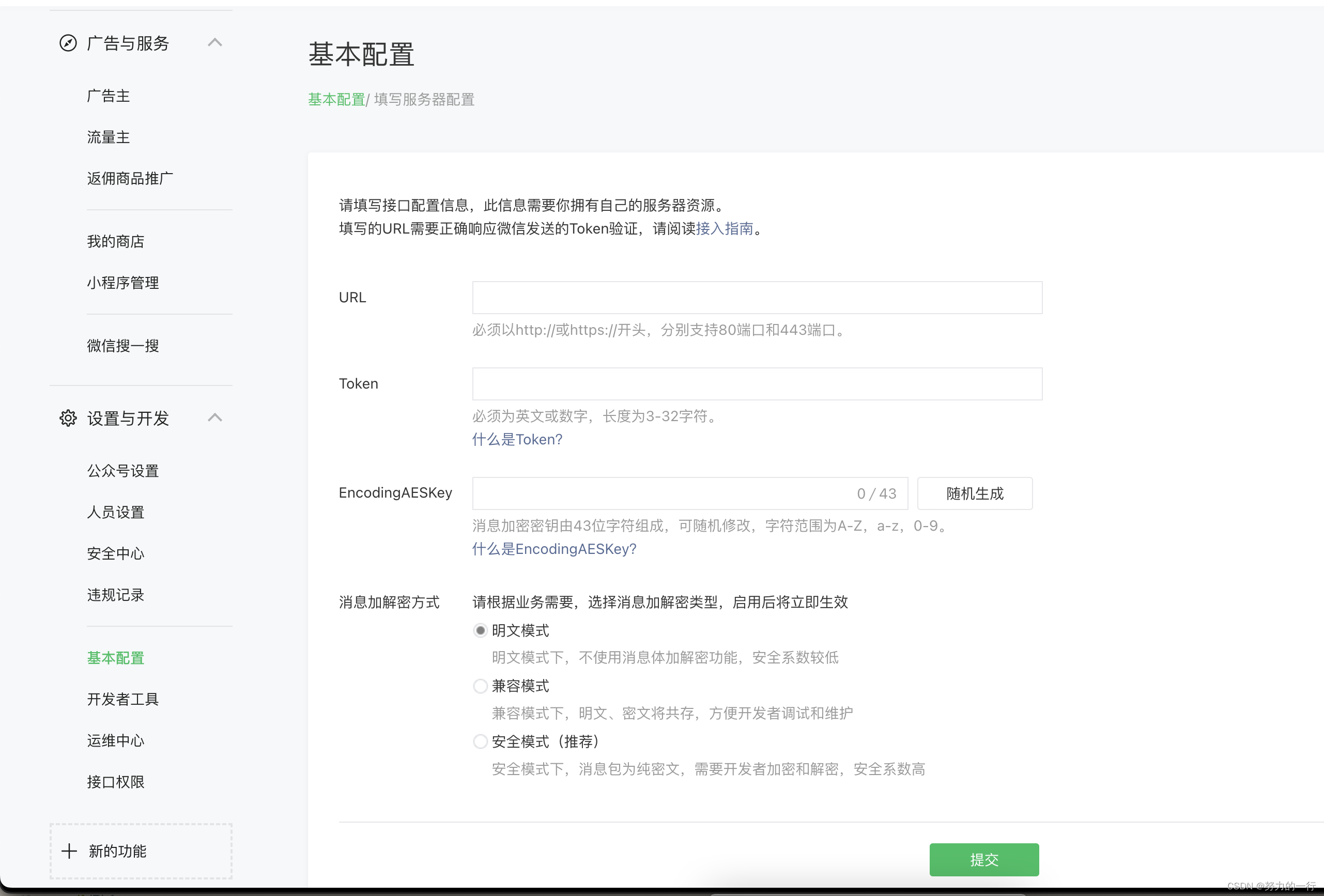Select the green 基本配置 sidebar item
This screenshot has height=896, width=1324.
(x=116, y=658)
